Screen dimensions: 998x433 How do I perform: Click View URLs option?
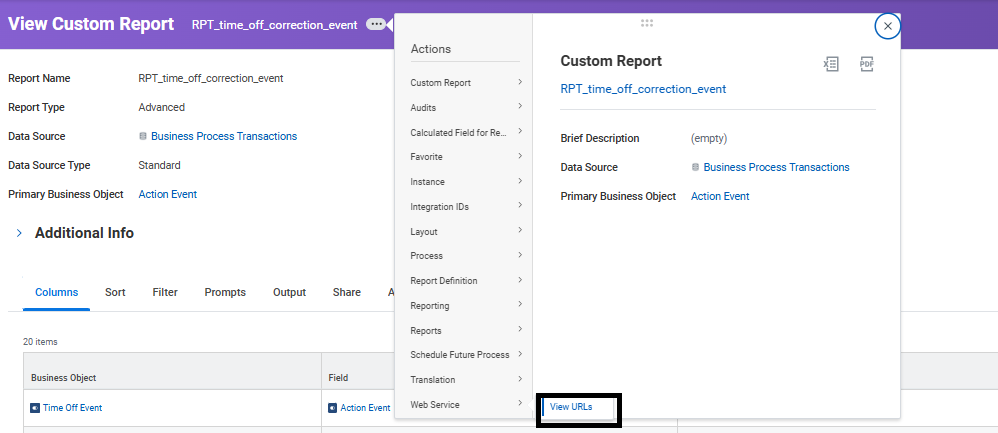coord(571,408)
